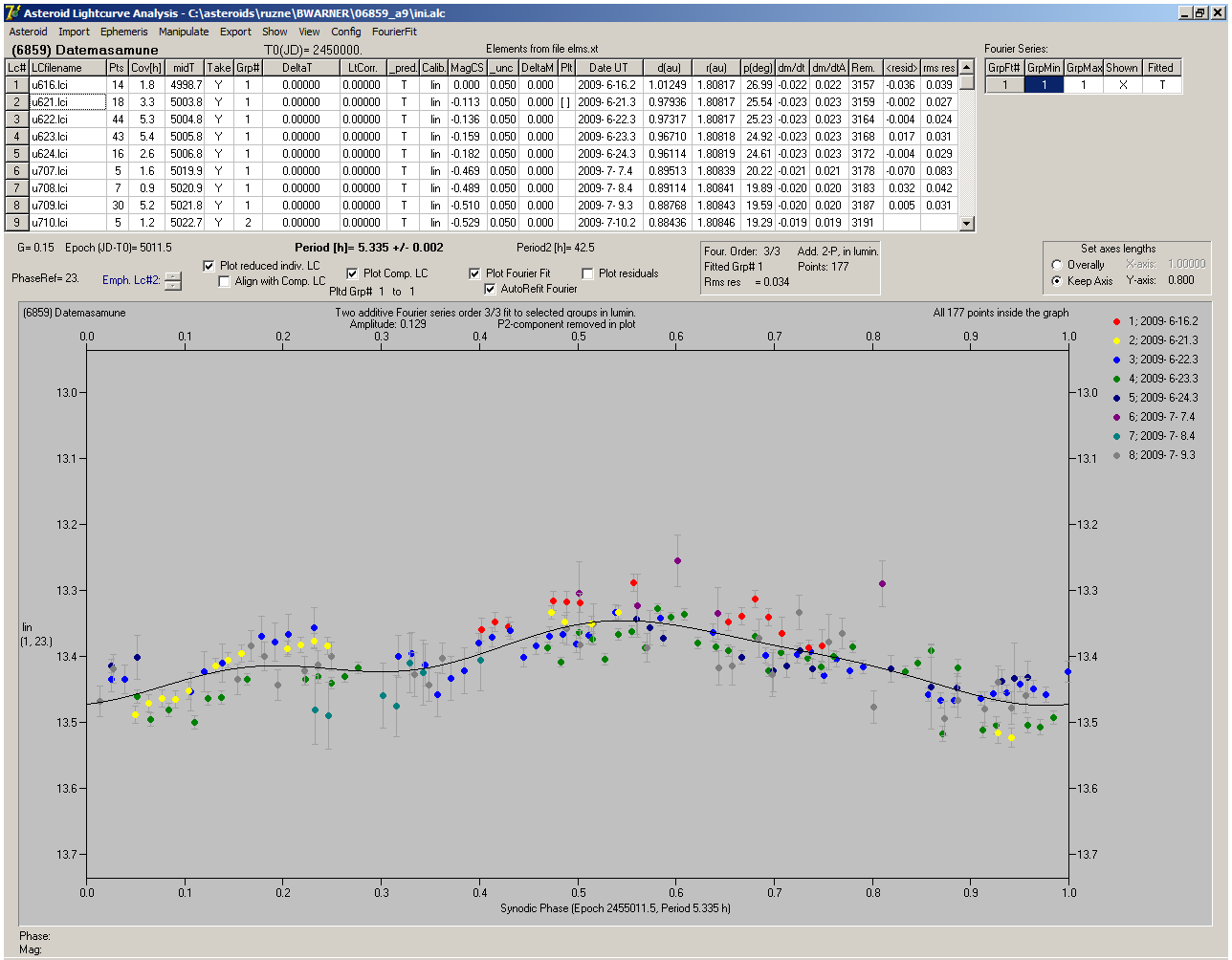
Task: Click the rms res column header
Action: (x=939, y=68)
